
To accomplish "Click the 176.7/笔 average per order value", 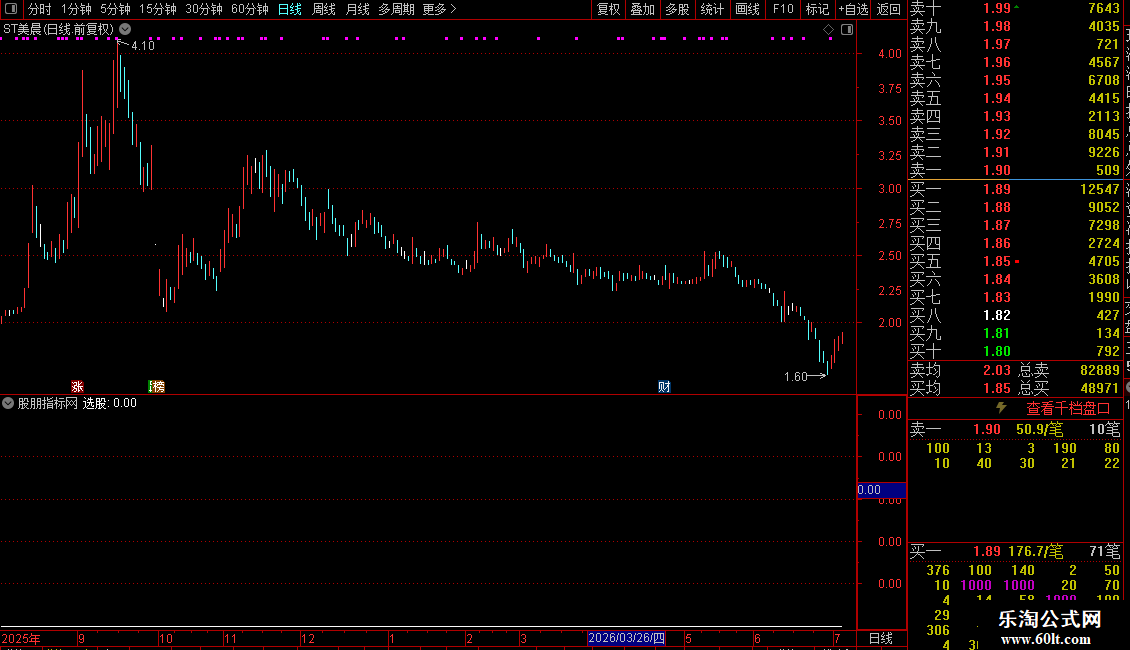I will pos(1036,551).
